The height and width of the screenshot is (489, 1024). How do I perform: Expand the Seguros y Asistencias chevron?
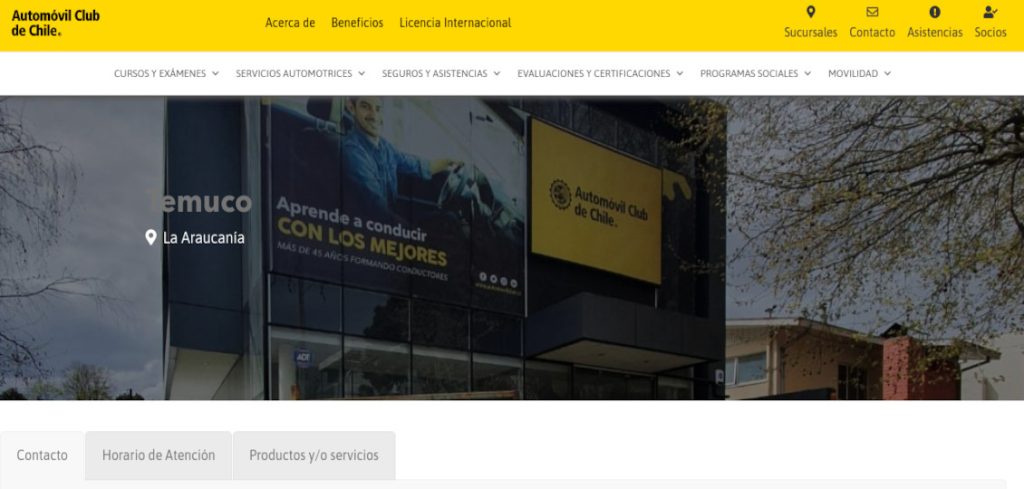[496, 74]
